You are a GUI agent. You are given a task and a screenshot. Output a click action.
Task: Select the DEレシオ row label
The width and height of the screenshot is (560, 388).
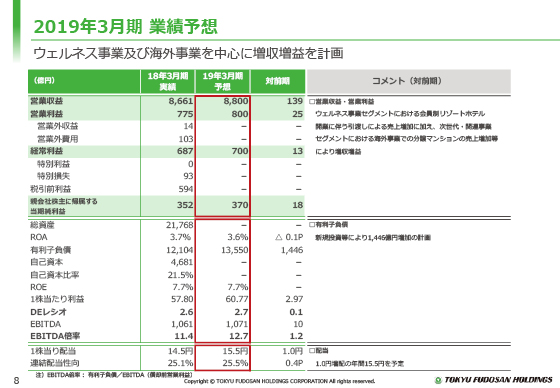click(49, 312)
